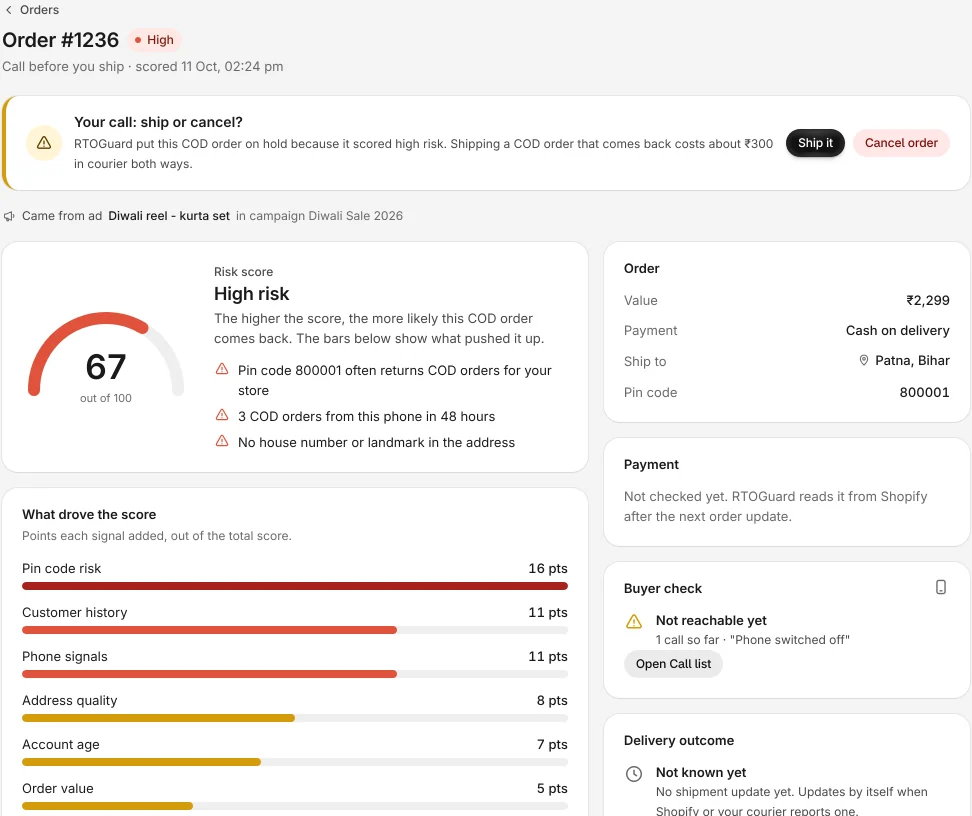This screenshot has height=816, width=972.
Task: Click the Not checked yet payment message
Action: pyautogui.click(x=775, y=507)
